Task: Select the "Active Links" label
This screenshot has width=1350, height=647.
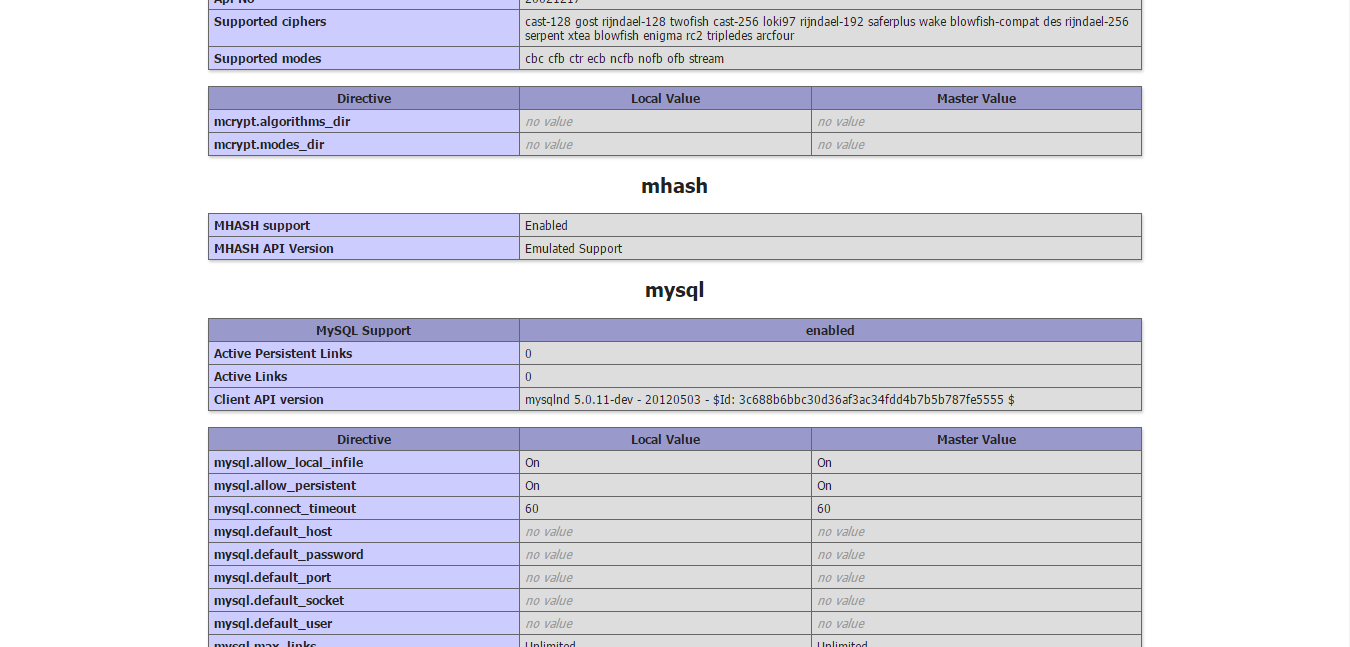Action: click(251, 376)
